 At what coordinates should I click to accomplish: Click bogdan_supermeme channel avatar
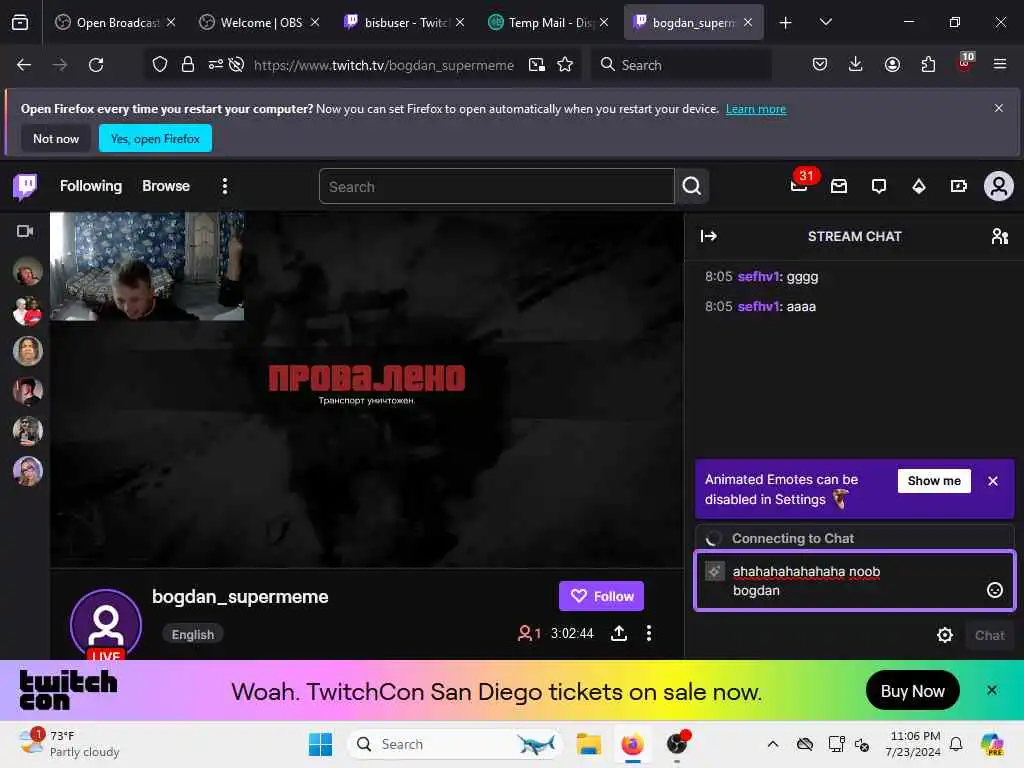(x=106, y=624)
